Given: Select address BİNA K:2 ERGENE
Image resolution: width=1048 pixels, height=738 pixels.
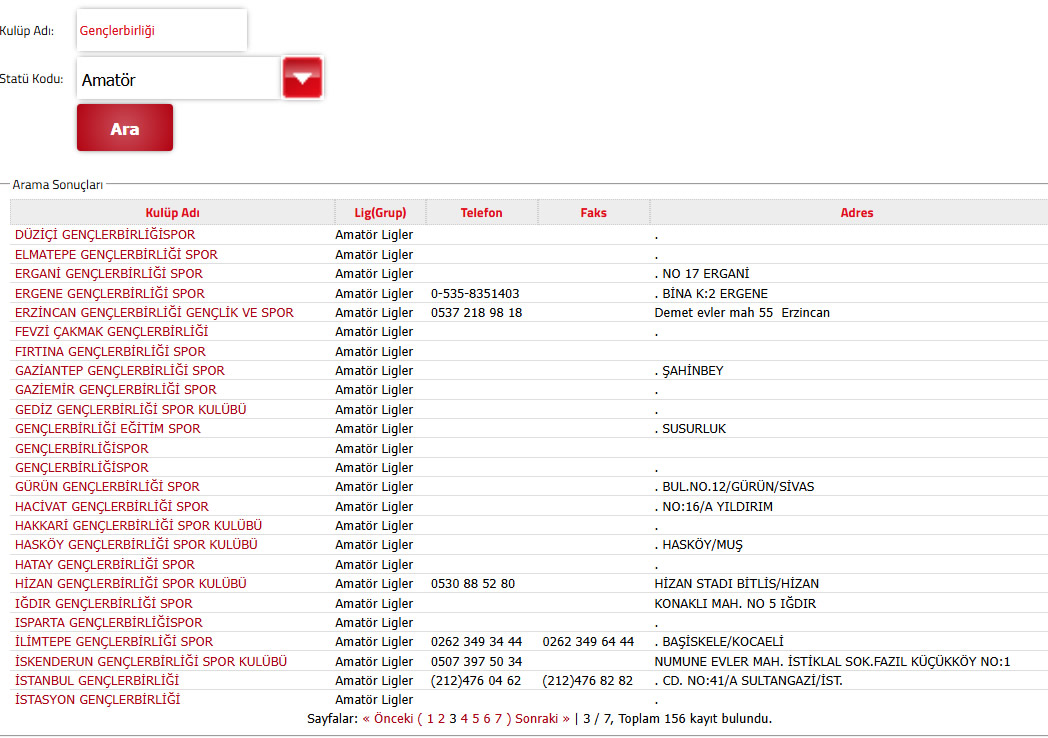Looking at the screenshot, I should point(715,293).
